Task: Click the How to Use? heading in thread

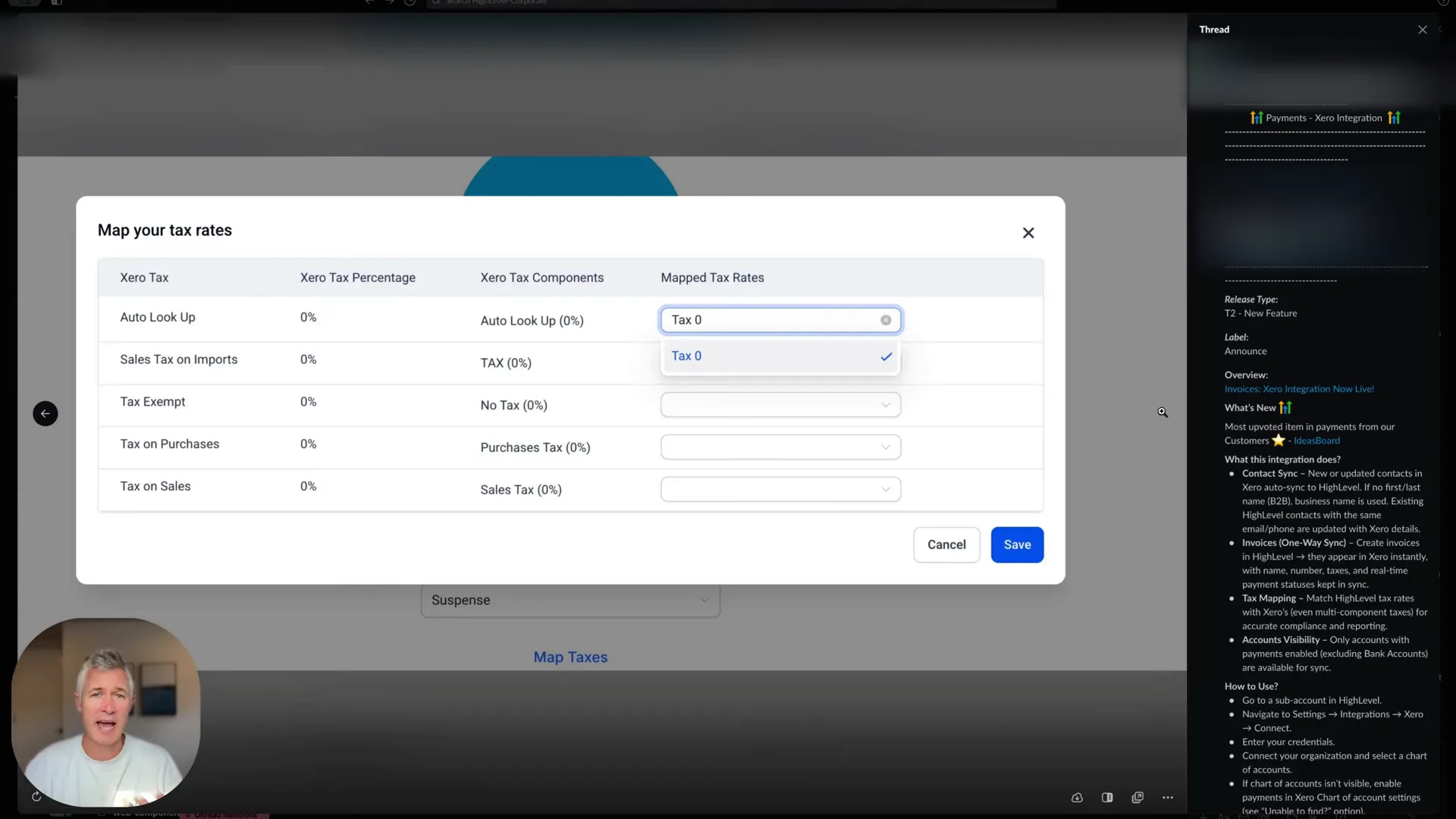Action: pyautogui.click(x=1251, y=686)
